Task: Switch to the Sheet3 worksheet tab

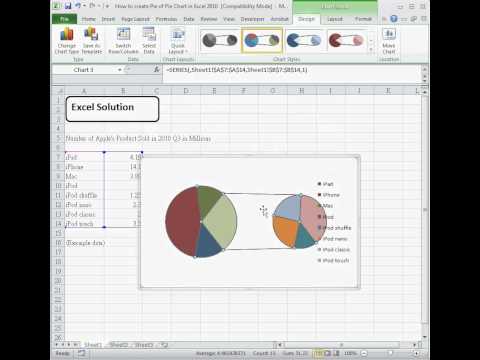Action: click(144, 345)
